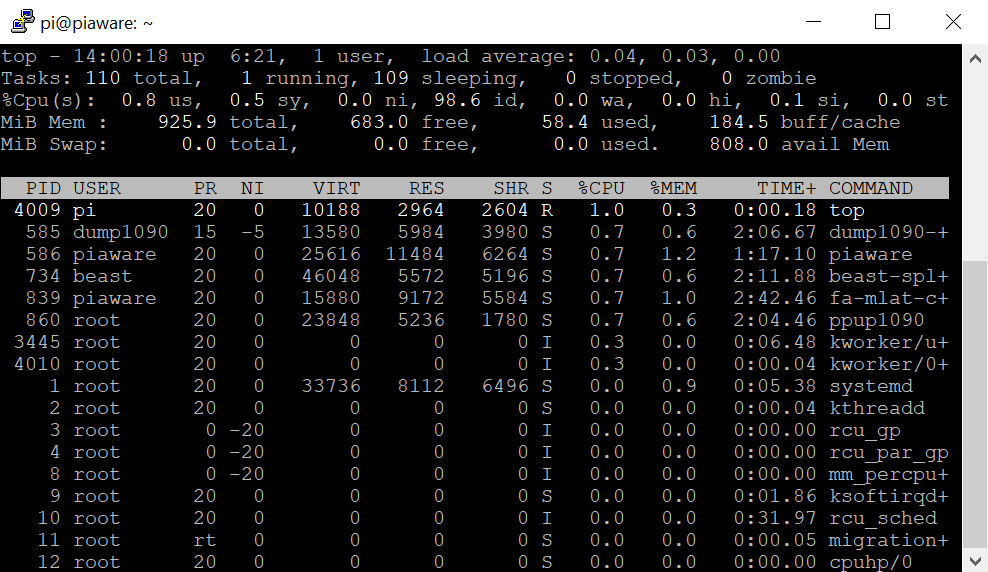The image size is (988, 572).
Task: Click the scrollbar up arrow
Action: click(x=975, y=59)
